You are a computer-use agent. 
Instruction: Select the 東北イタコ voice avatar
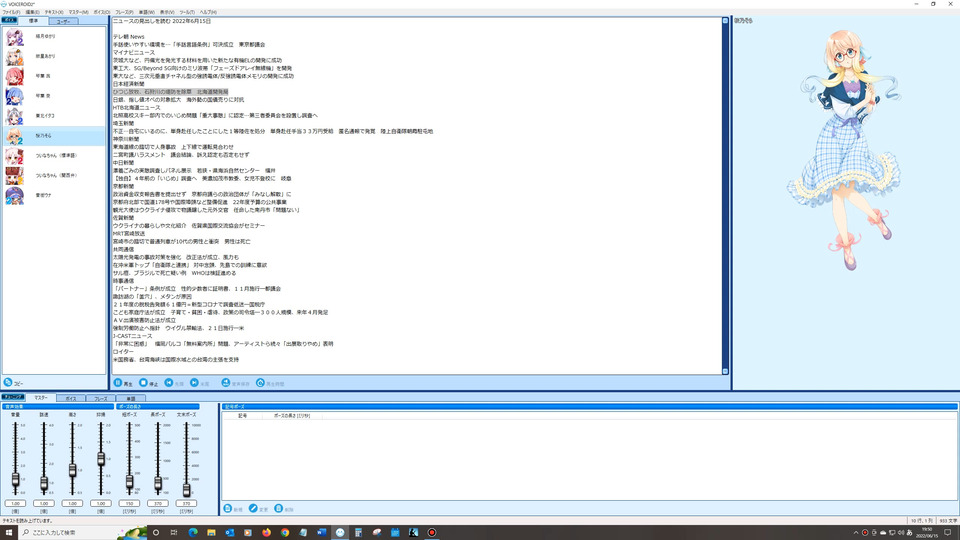[x=14, y=116]
